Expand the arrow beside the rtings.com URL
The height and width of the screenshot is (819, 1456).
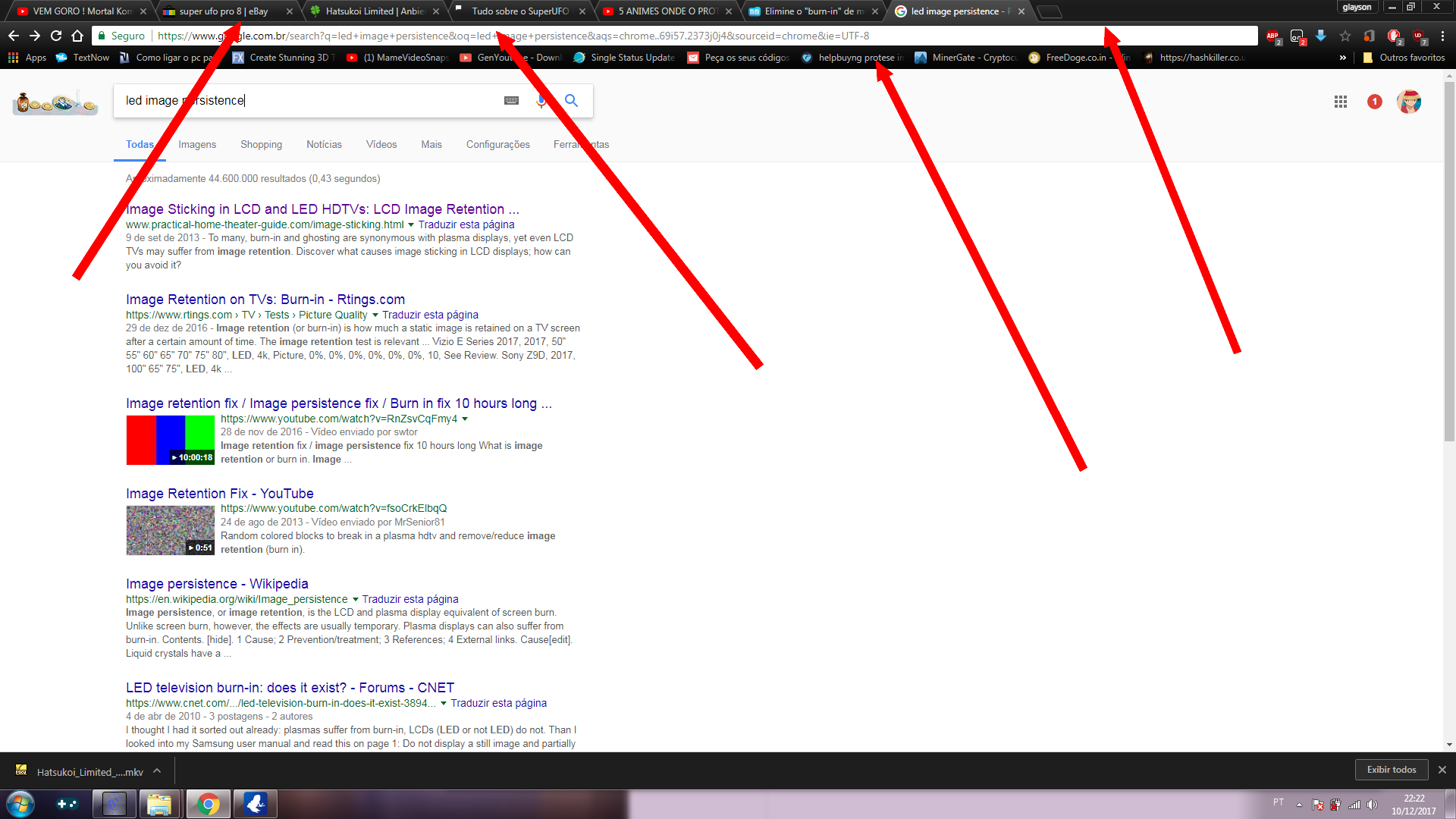375,315
